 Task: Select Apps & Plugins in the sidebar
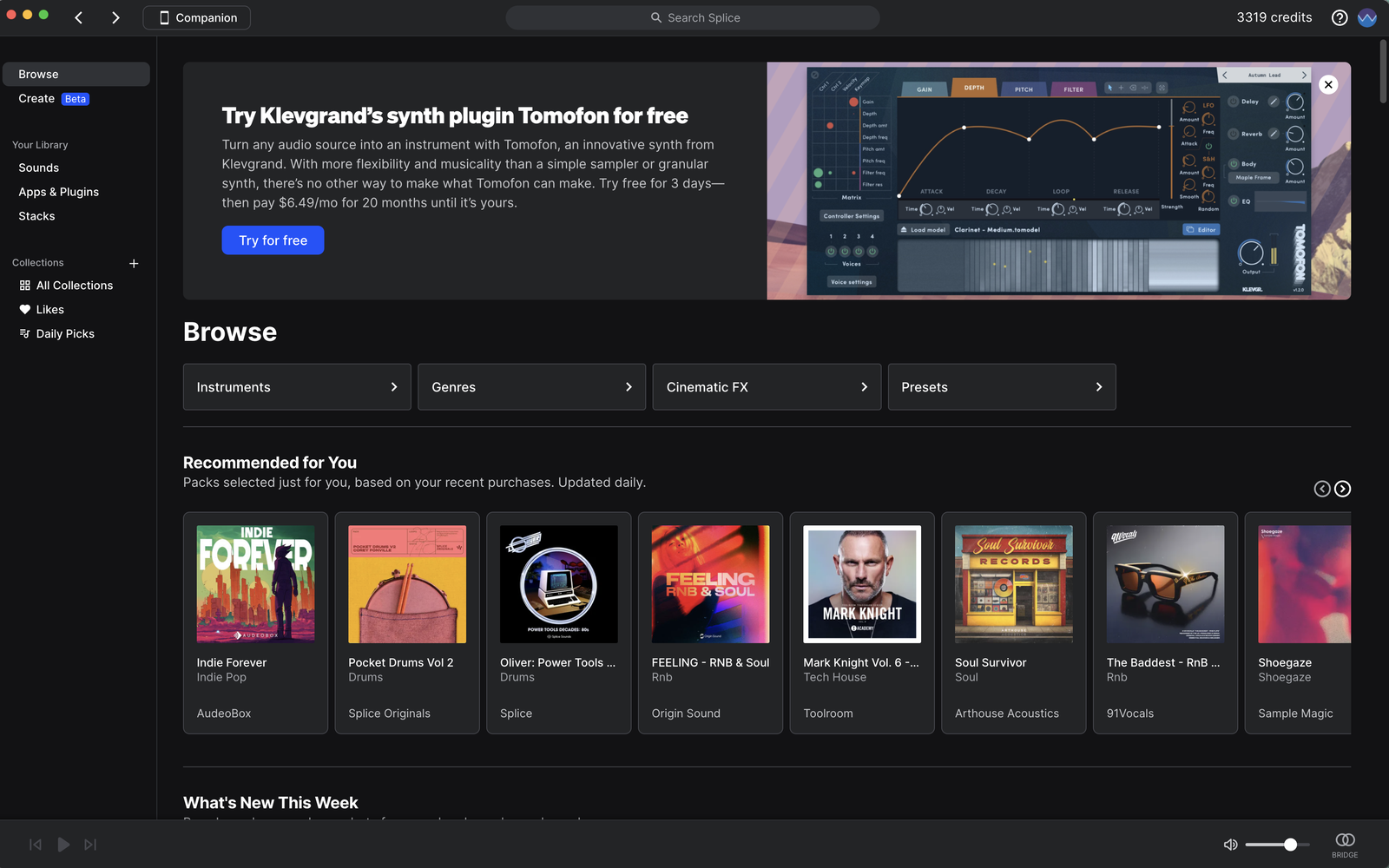[58, 192]
